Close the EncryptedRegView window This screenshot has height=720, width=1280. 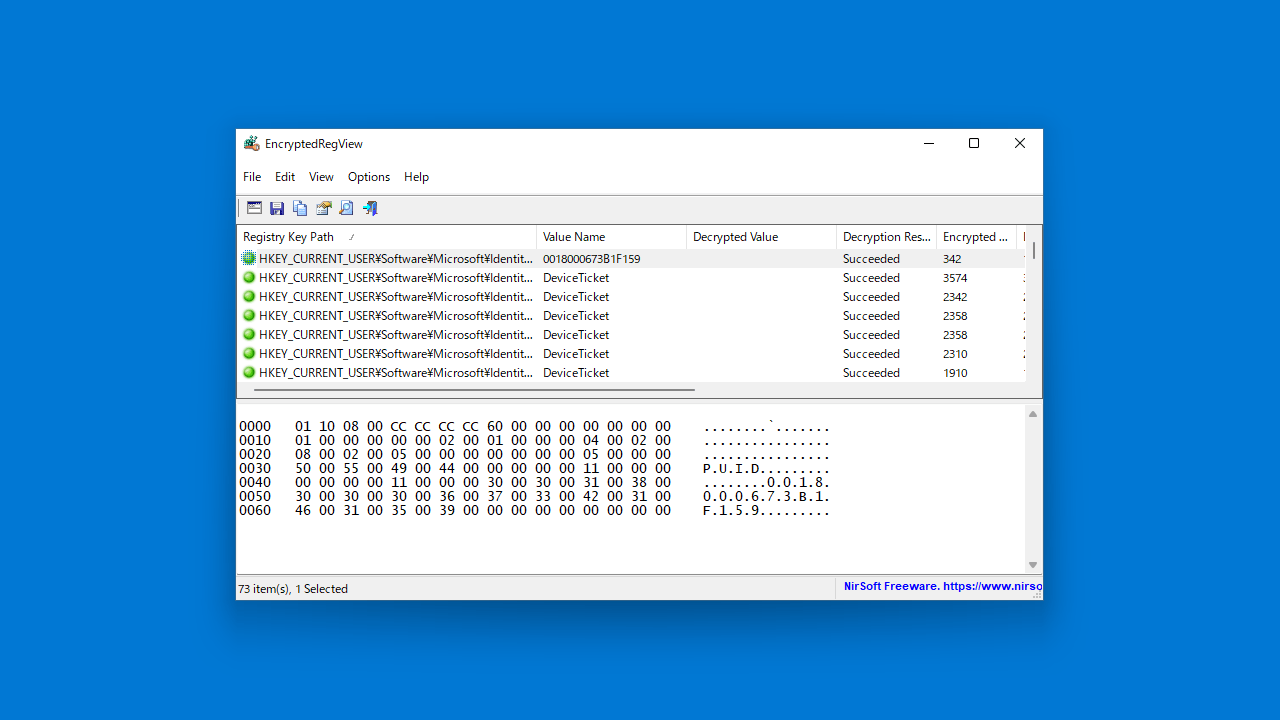click(1020, 143)
